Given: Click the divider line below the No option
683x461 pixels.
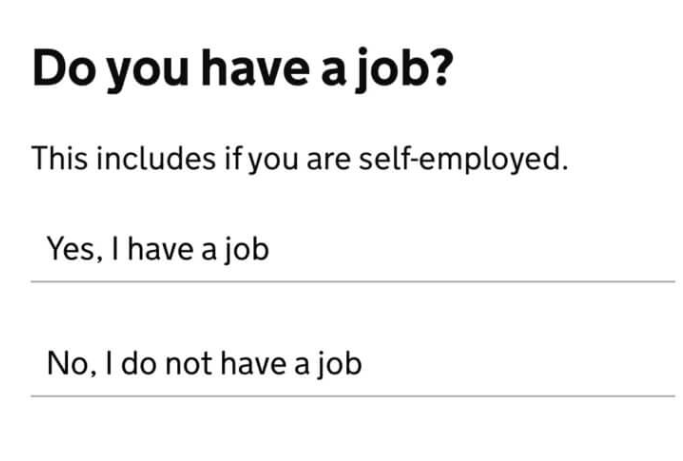Looking at the screenshot, I should 353,396.
